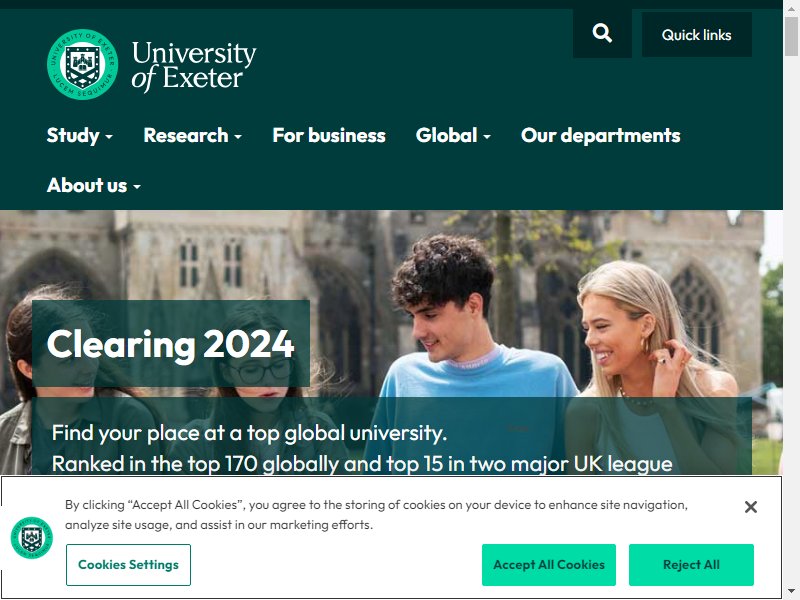Click the University of Exeter crest logo
This screenshot has width=800, height=600.
tap(83, 64)
